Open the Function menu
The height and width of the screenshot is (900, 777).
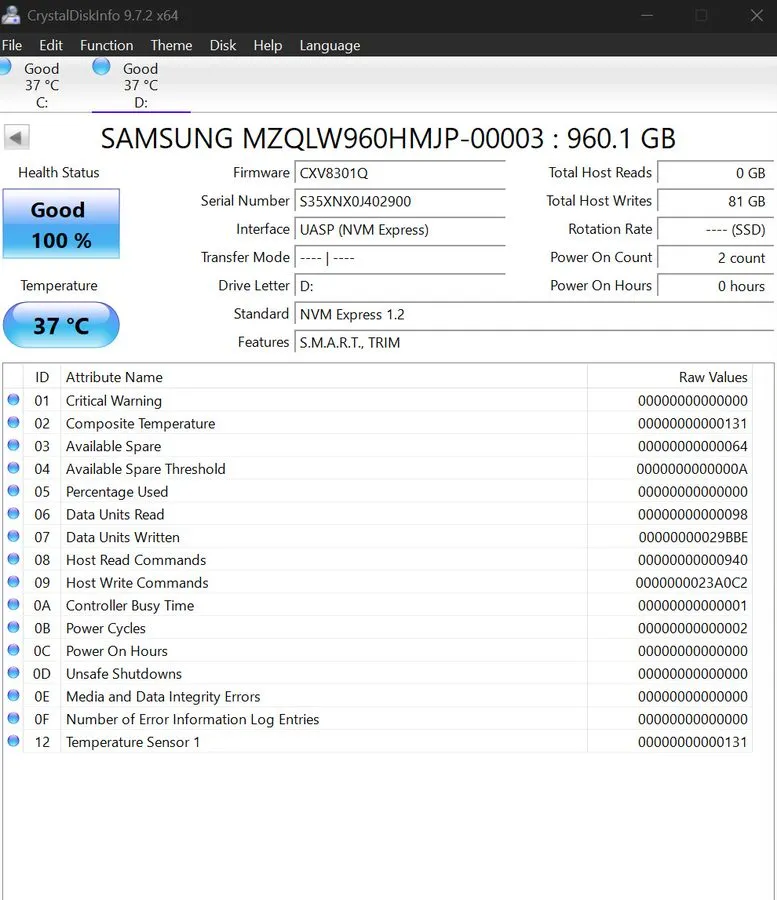[106, 45]
